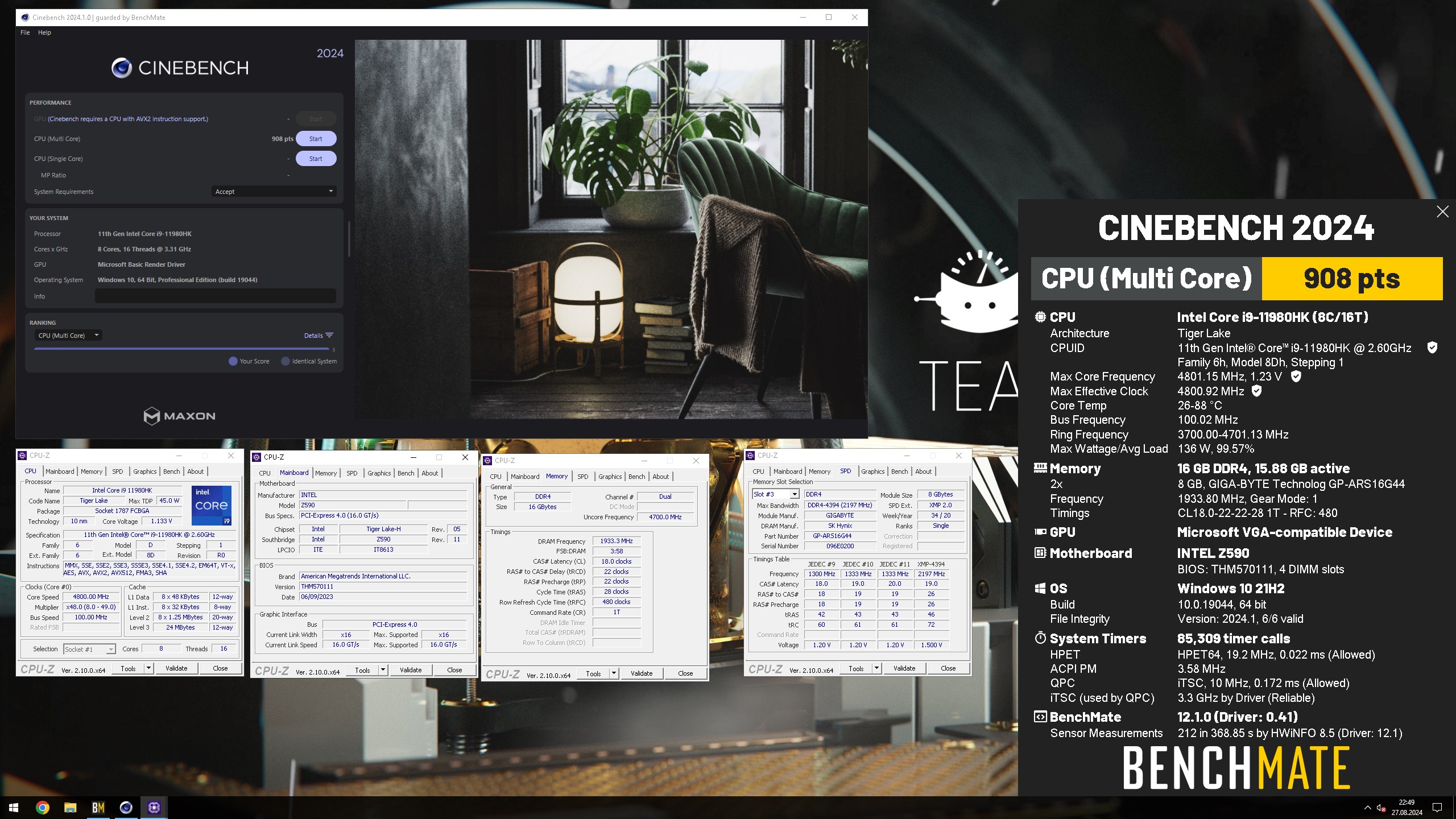
Task: Click DRAM Frequency value 1933.3 MHz
Action: (x=617, y=541)
